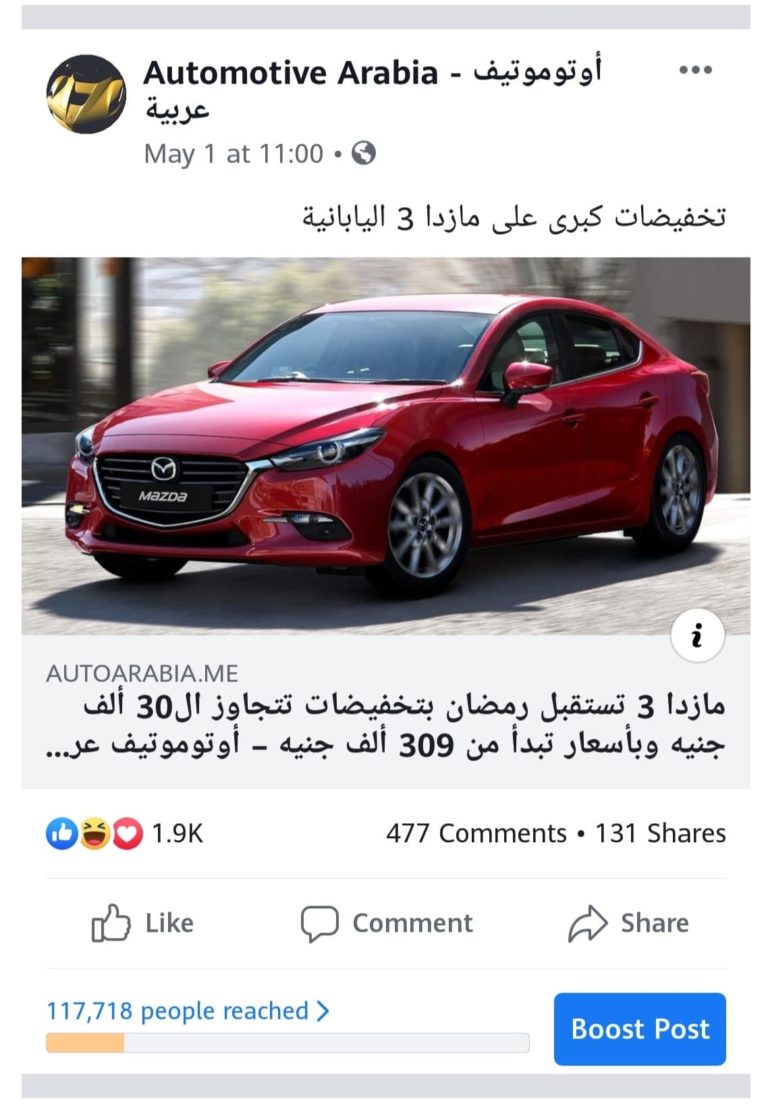Open the red Mazda 3 image
The image size is (768, 1104).
(x=386, y=446)
